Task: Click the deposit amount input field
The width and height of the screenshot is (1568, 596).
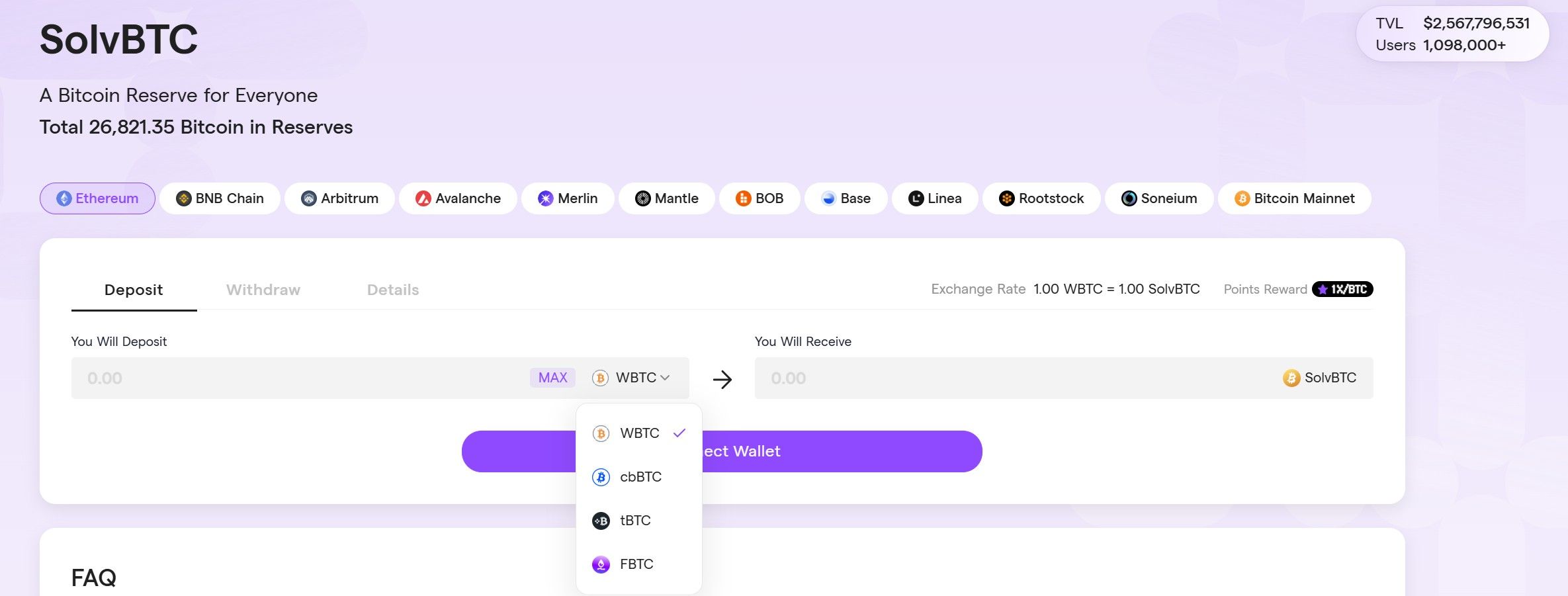Action: pos(298,378)
